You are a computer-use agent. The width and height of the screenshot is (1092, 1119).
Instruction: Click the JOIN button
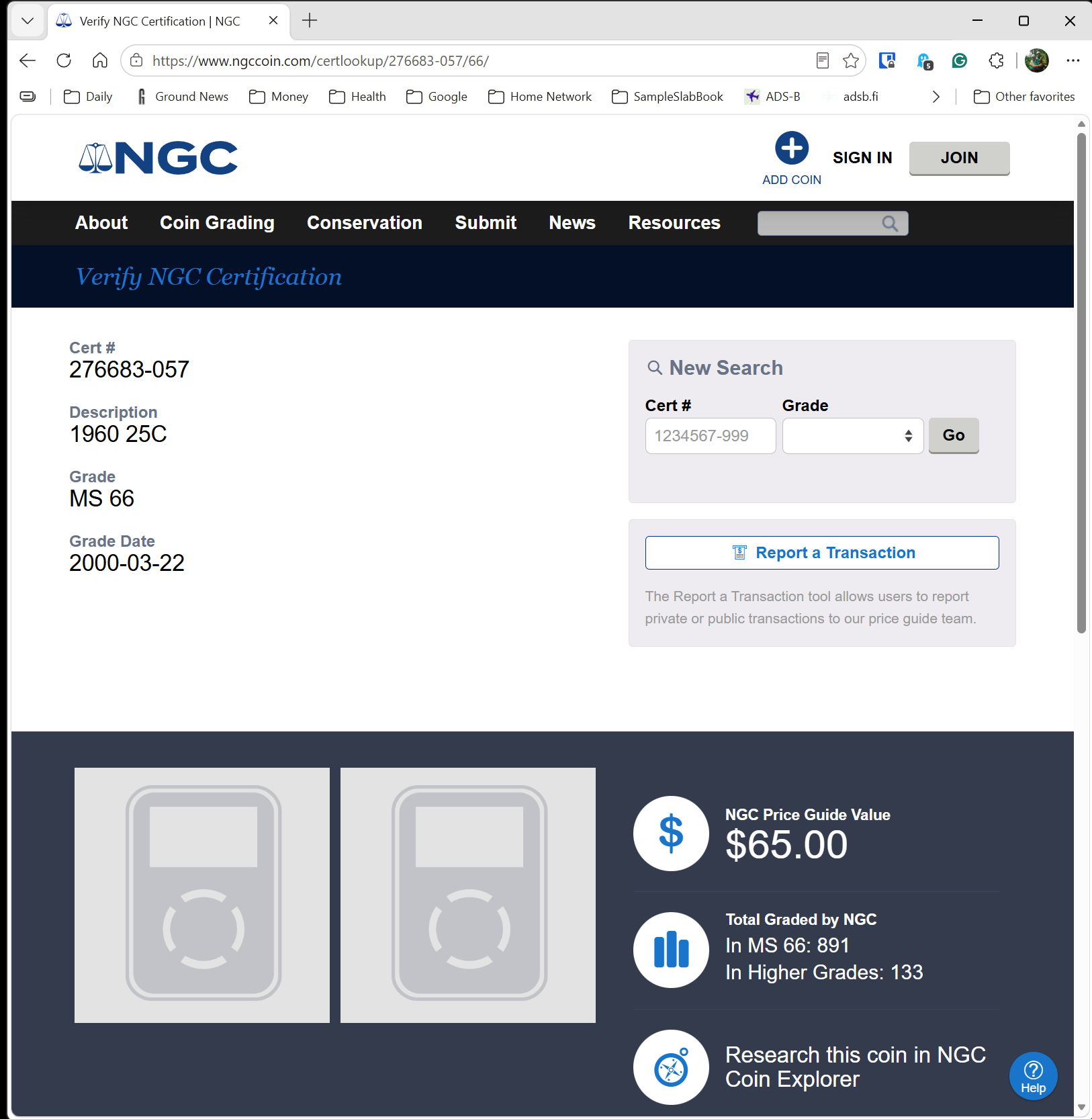point(959,159)
